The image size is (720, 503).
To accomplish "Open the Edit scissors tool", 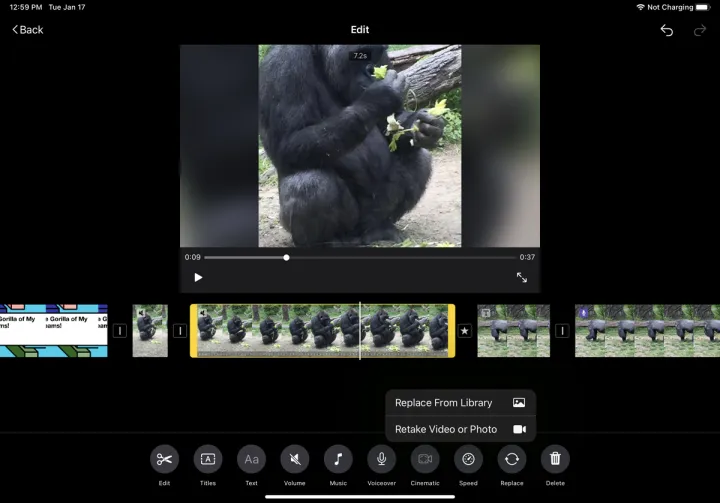I will click(x=164, y=459).
